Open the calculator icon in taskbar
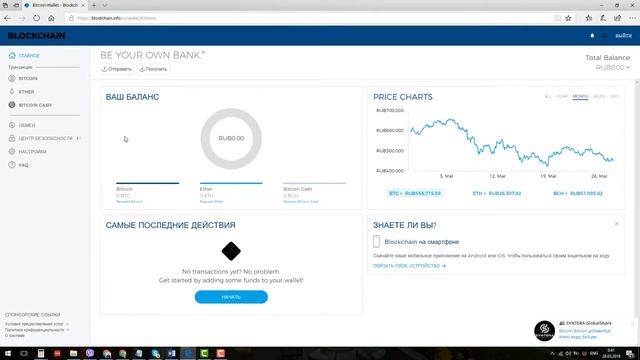 tap(41, 353)
